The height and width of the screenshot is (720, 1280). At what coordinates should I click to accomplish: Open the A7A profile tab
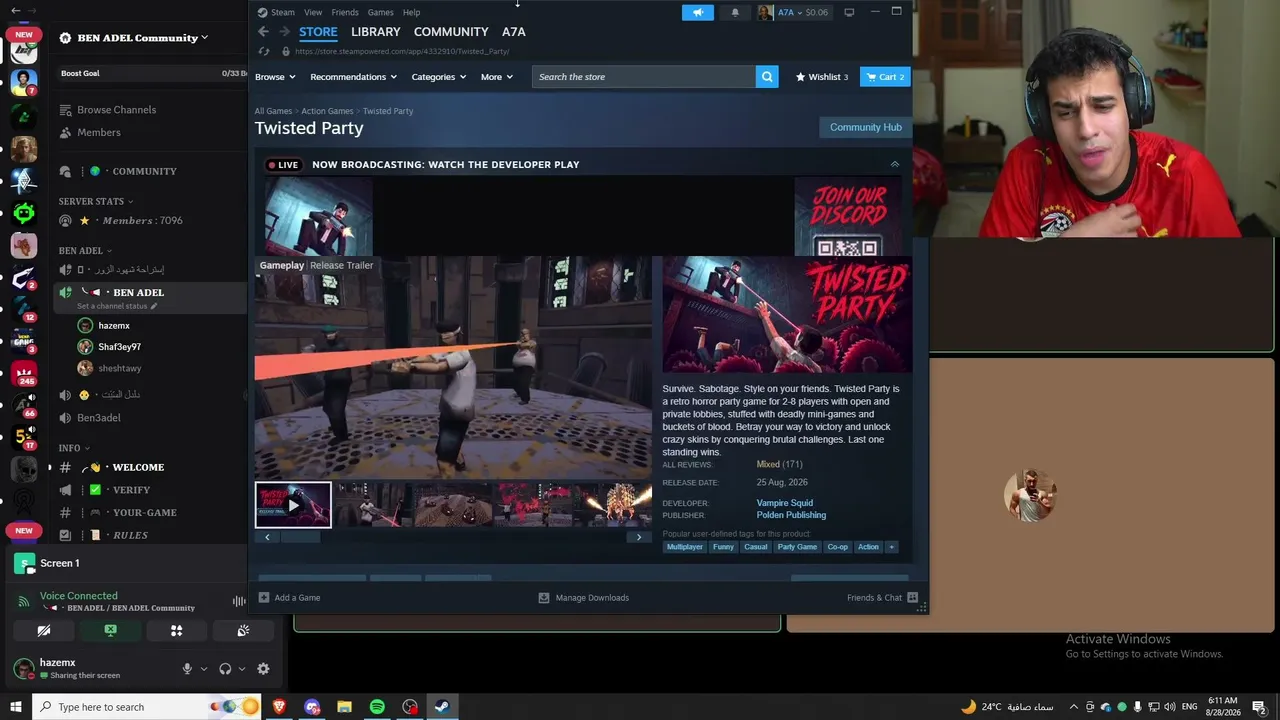(x=513, y=32)
